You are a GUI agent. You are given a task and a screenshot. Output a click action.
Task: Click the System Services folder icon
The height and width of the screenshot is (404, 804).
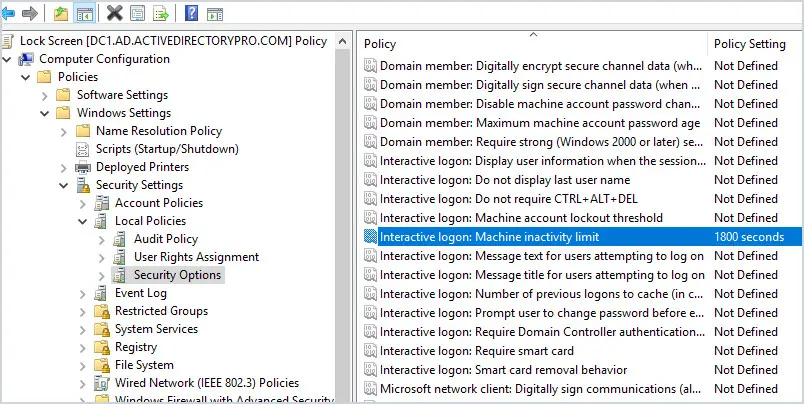102,329
